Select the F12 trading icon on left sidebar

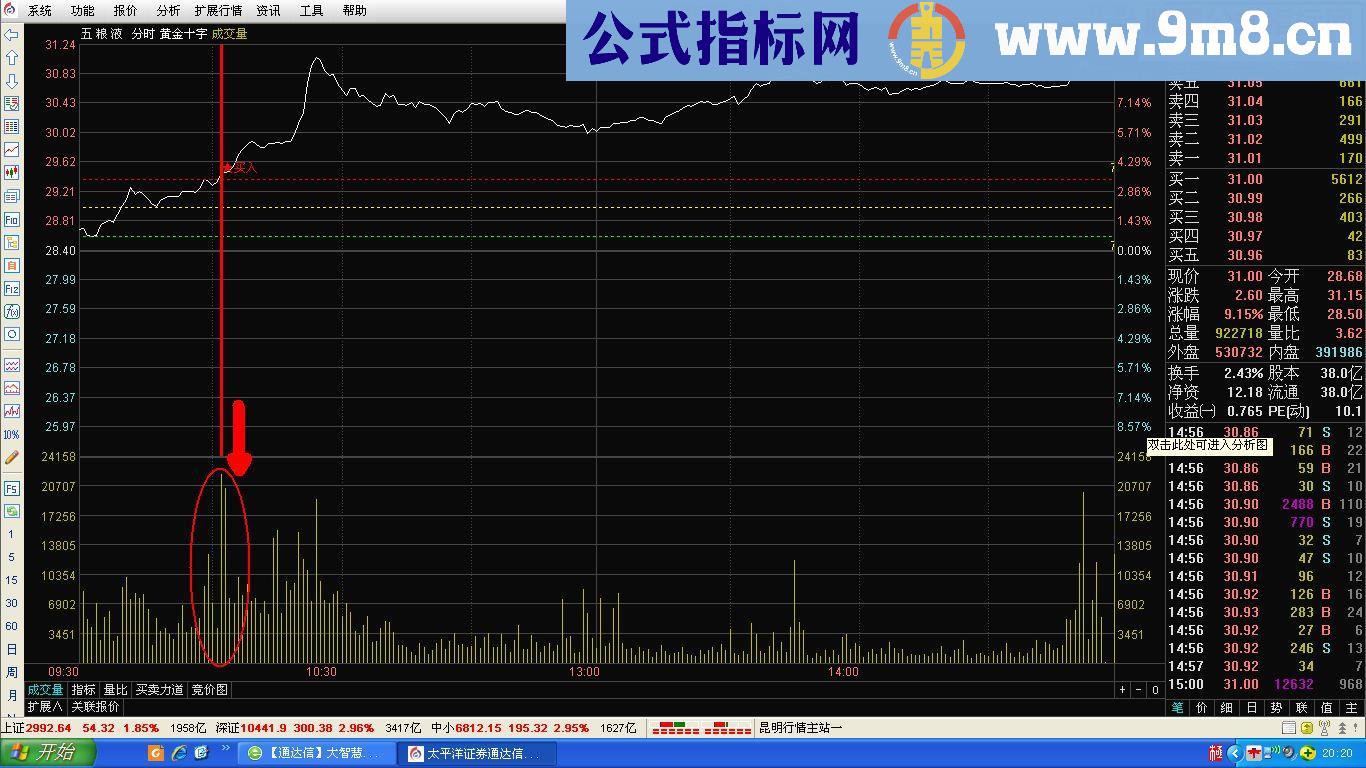[14, 289]
